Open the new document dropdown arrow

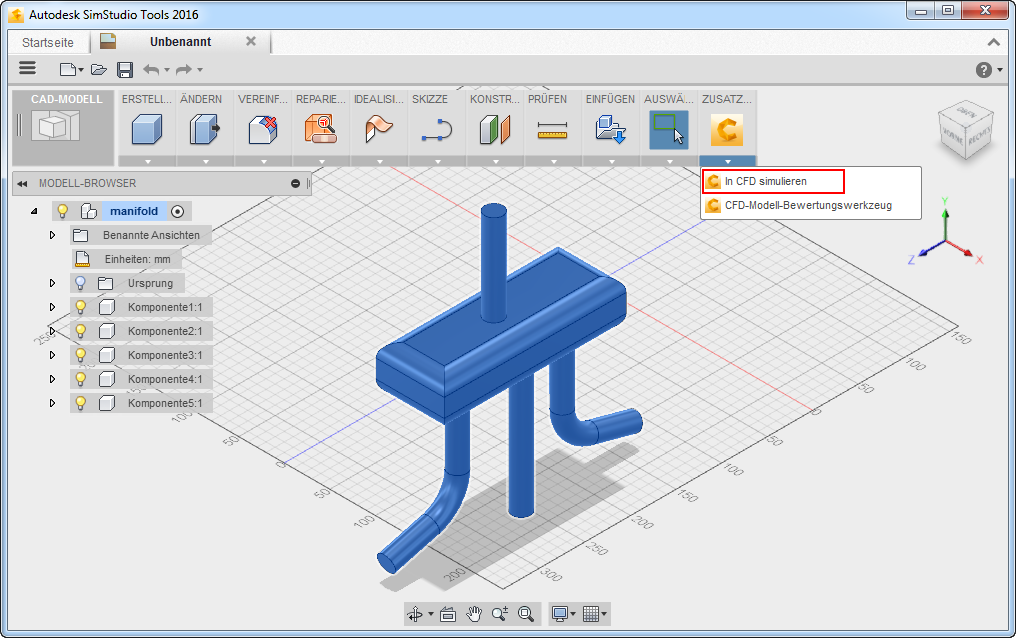(81, 70)
